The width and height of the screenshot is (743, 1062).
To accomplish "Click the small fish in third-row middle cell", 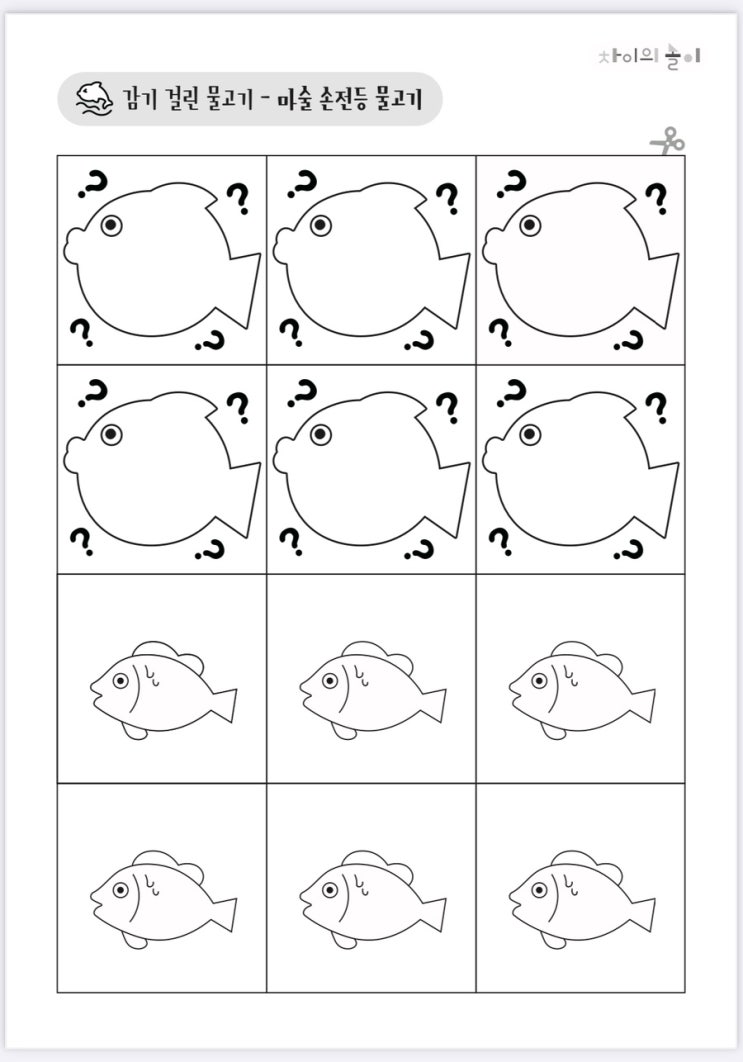I will [x=373, y=689].
